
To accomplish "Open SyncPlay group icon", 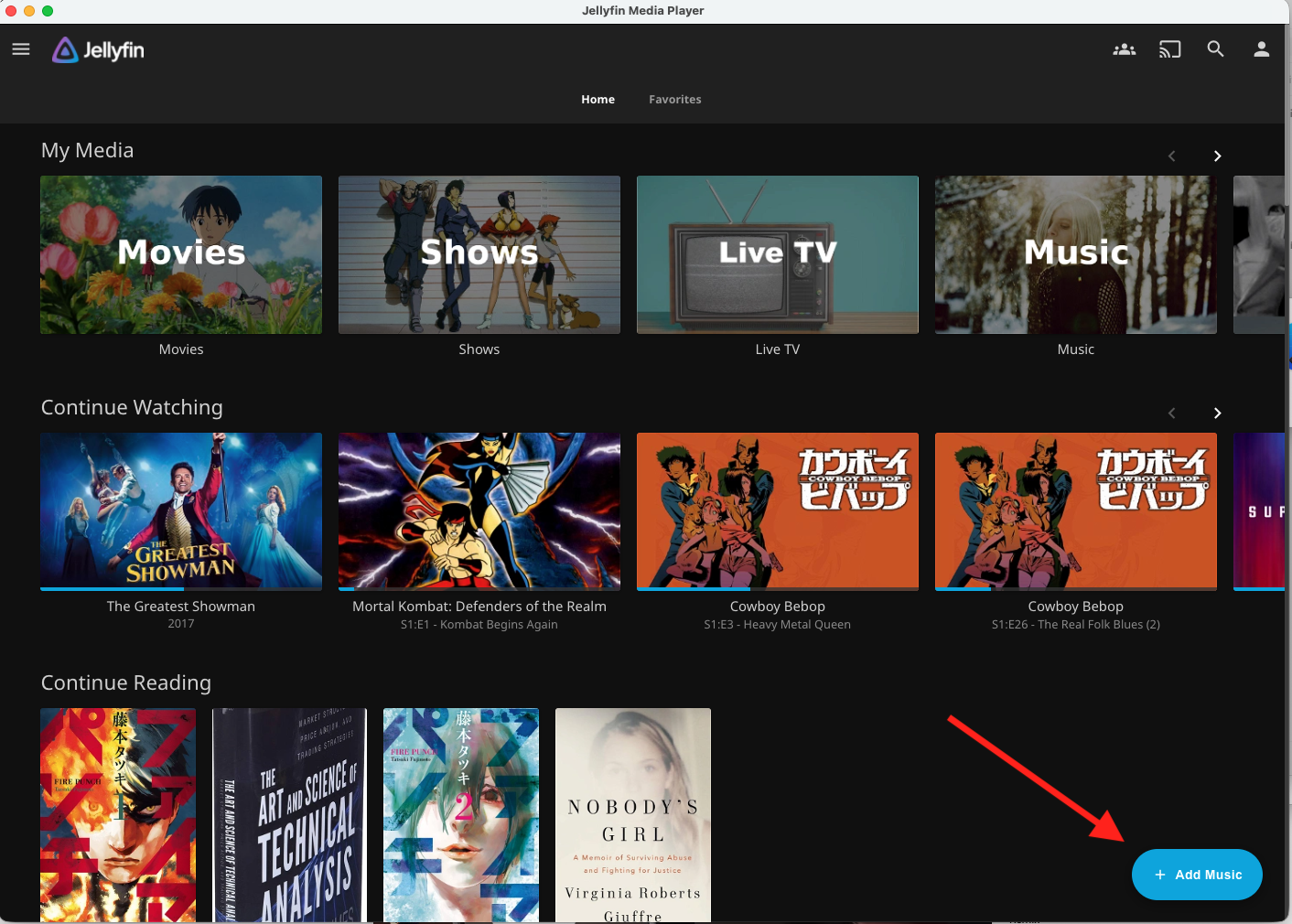I will tap(1124, 49).
